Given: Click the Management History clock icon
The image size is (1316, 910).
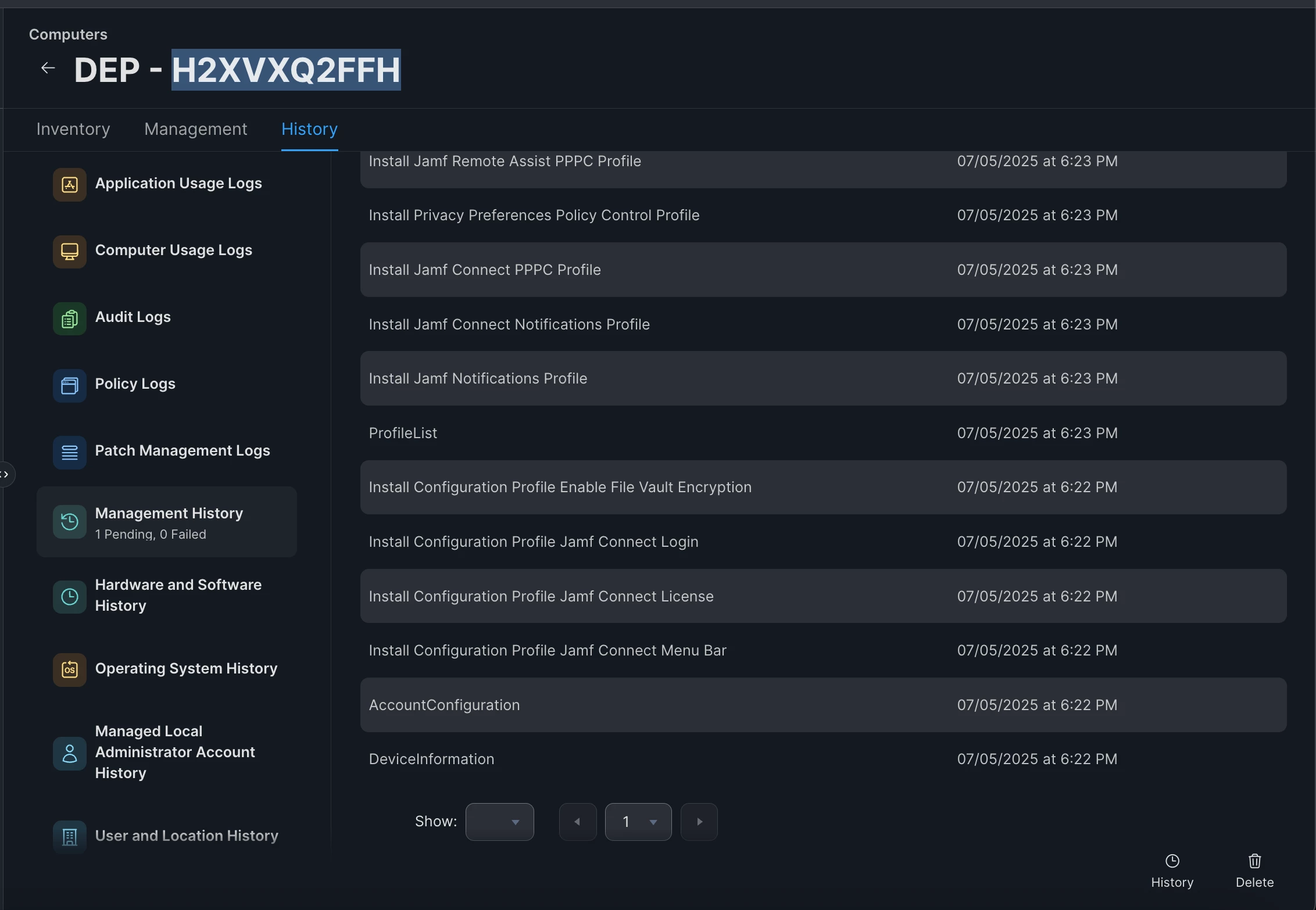Looking at the screenshot, I should point(70,521).
